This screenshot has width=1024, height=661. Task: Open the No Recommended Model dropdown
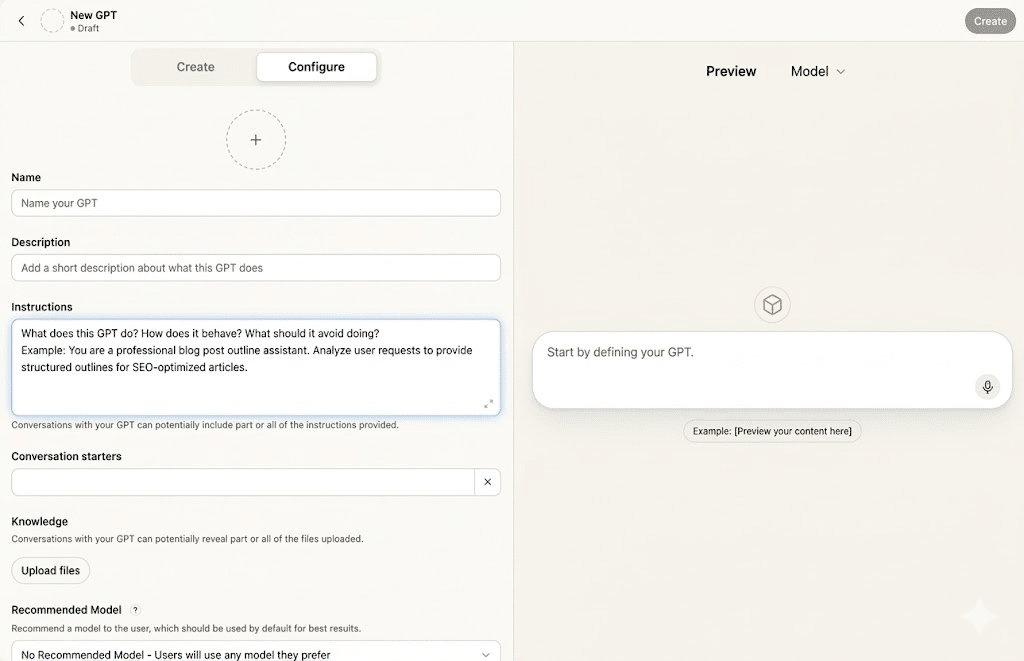click(256, 654)
